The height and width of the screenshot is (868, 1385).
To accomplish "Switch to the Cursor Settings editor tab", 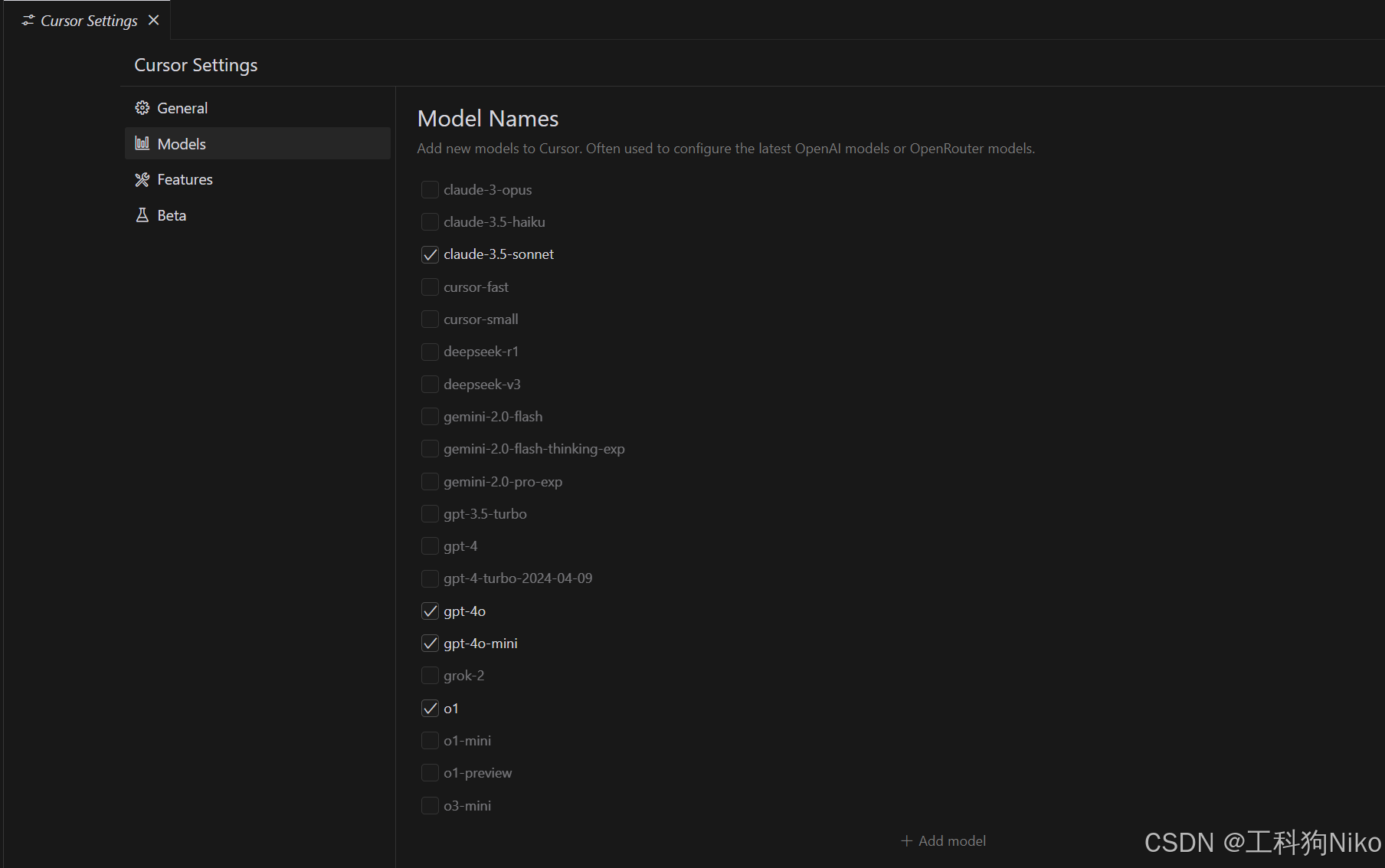I will pyautogui.click(x=87, y=20).
